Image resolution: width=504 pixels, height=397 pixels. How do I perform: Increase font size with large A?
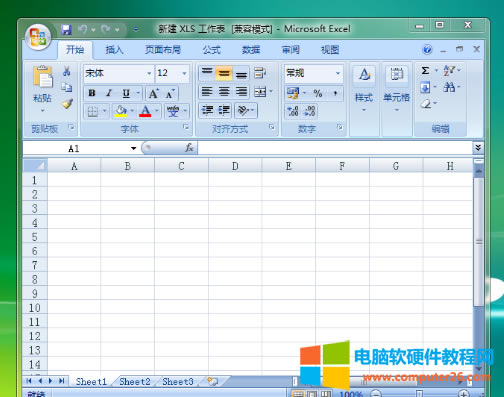click(154, 93)
